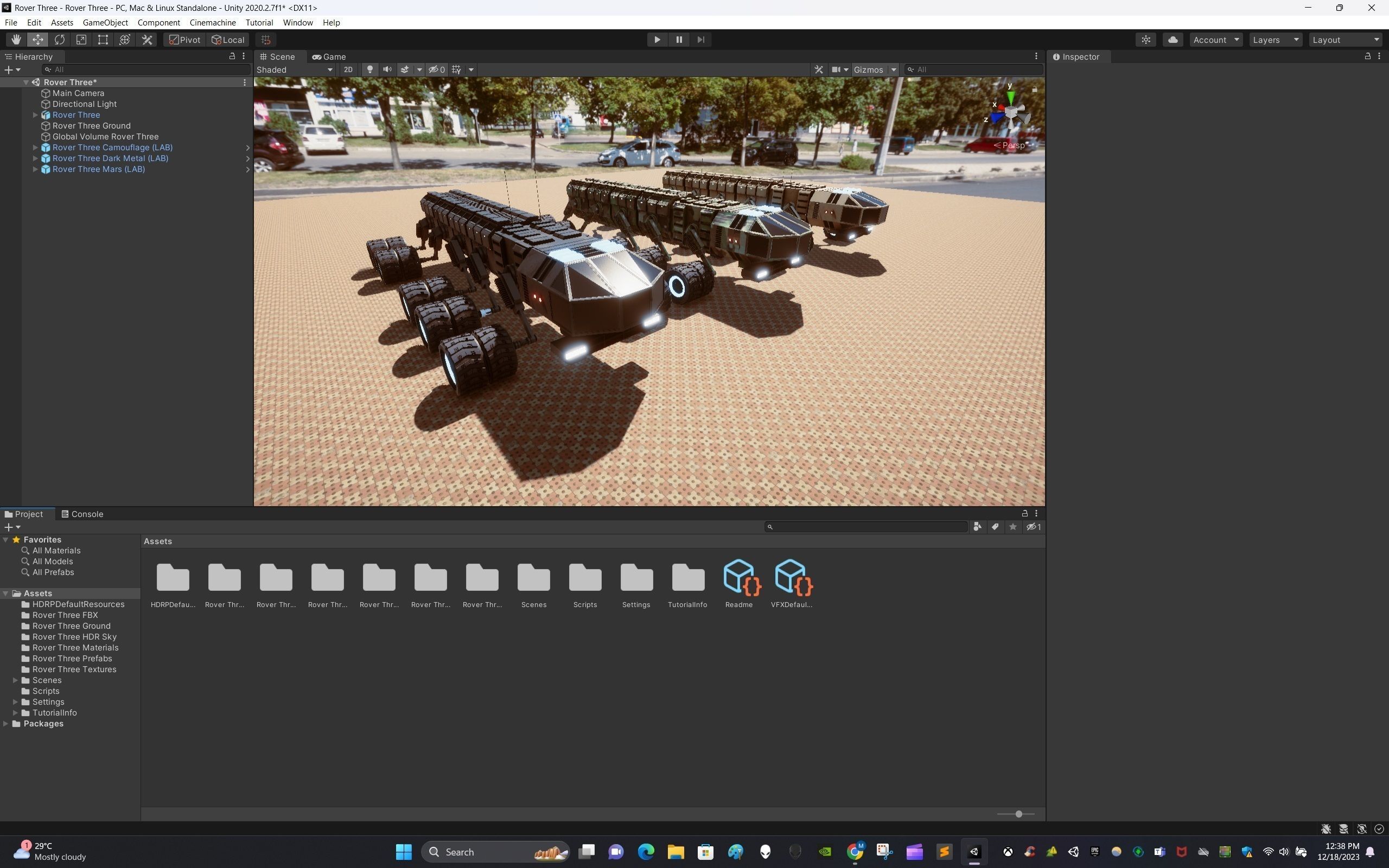Switch to the Console tab
The image size is (1389, 868).
pyautogui.click(x=82, y=514)
